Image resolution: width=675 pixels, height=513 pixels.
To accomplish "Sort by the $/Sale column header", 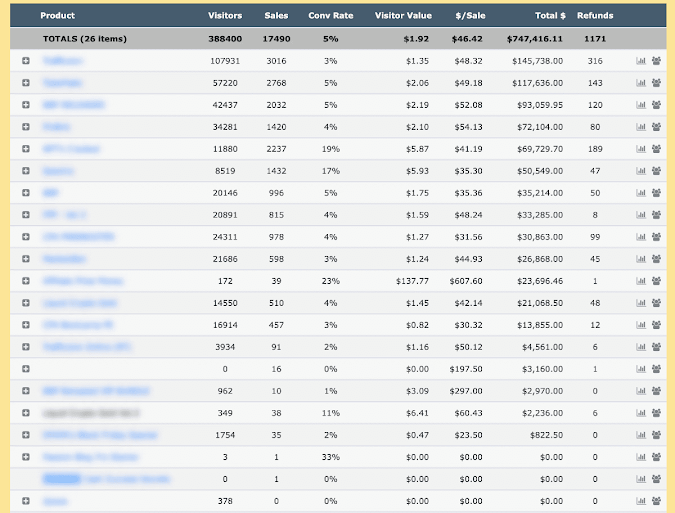I will tap(471, 15).
